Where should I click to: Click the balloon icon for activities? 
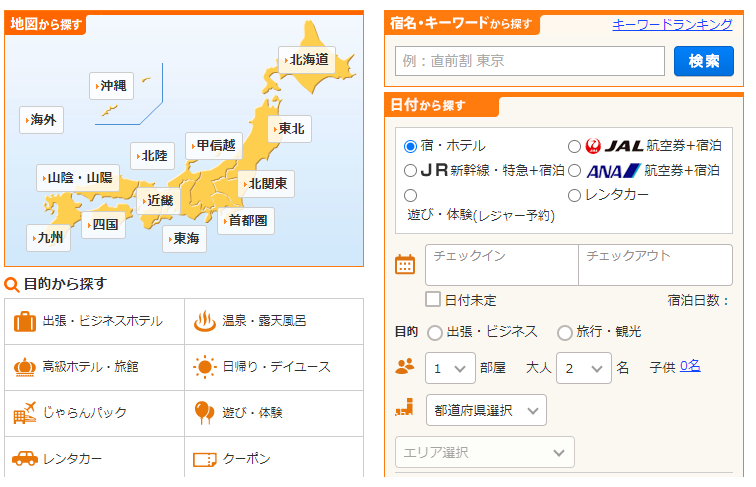coord(204,412)
